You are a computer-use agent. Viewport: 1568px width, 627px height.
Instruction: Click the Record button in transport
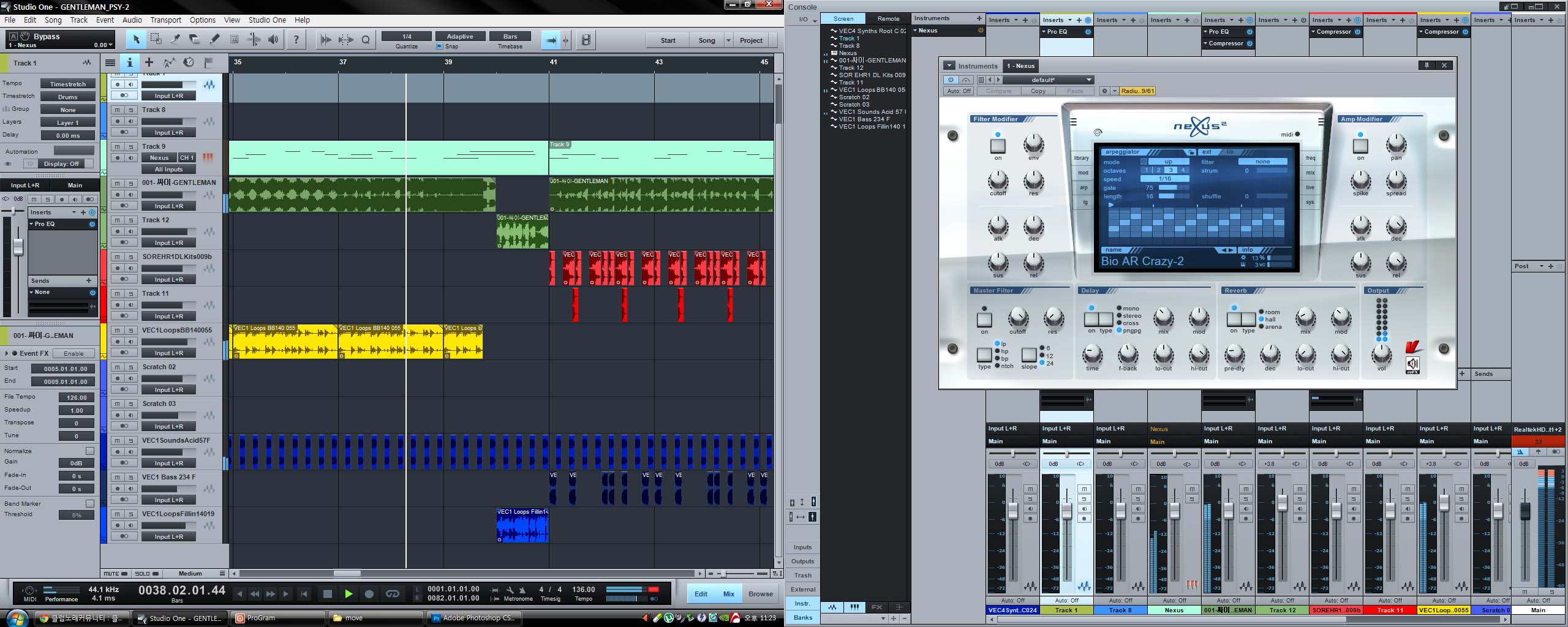[x=369, y=594]
